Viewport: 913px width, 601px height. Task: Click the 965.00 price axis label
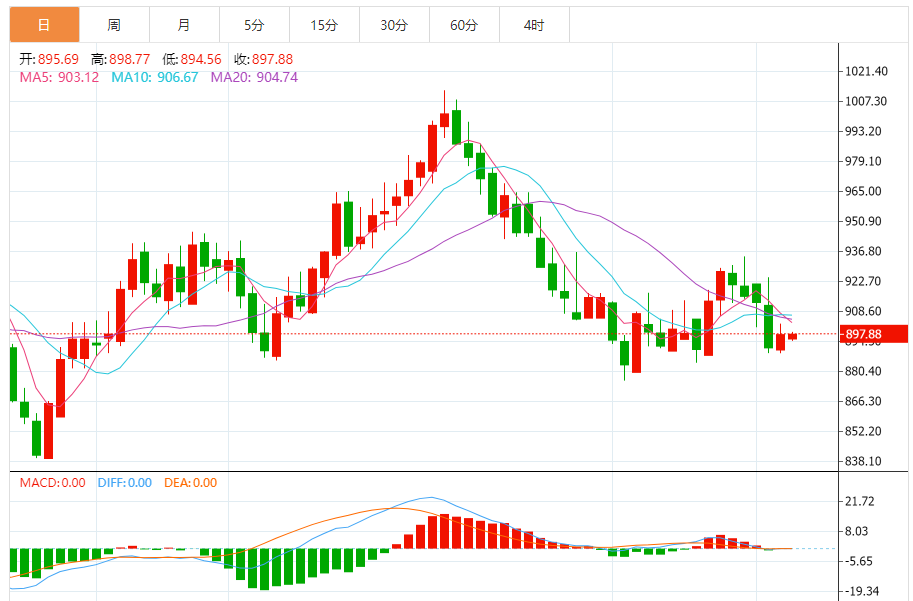click(x=864, y=191)
